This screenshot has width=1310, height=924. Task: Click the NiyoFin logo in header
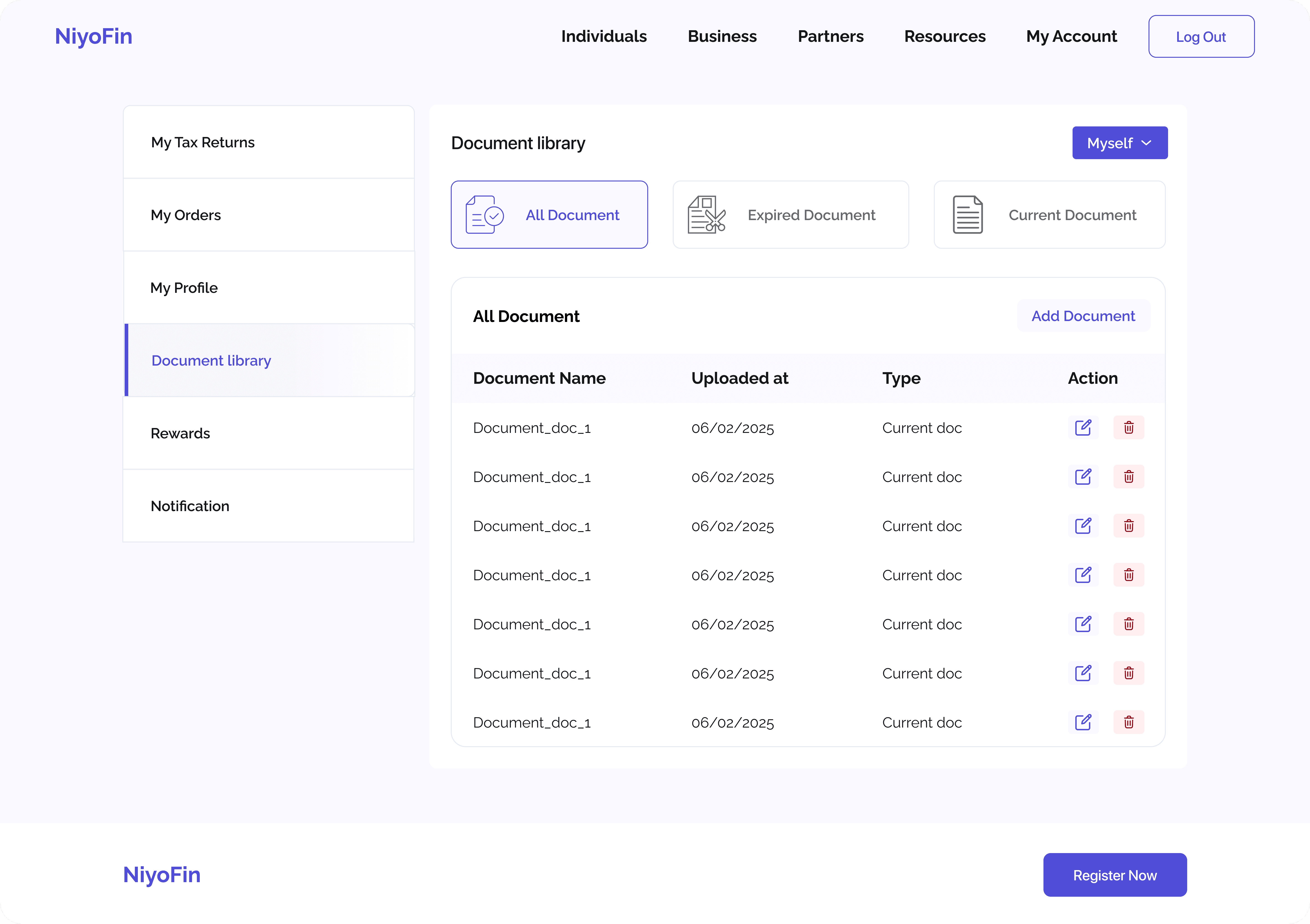(93, 37)
